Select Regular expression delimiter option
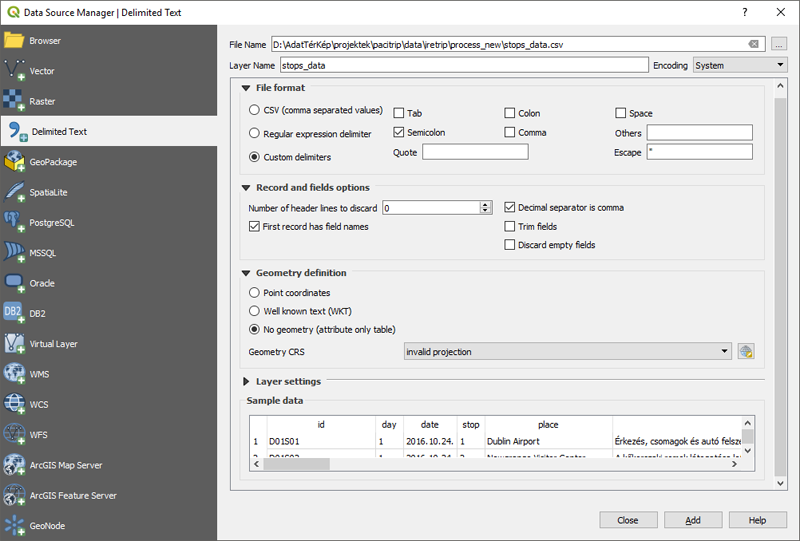The height and width of the screenshot is (541, 800). pyautogui.click(x=254, y=133)
